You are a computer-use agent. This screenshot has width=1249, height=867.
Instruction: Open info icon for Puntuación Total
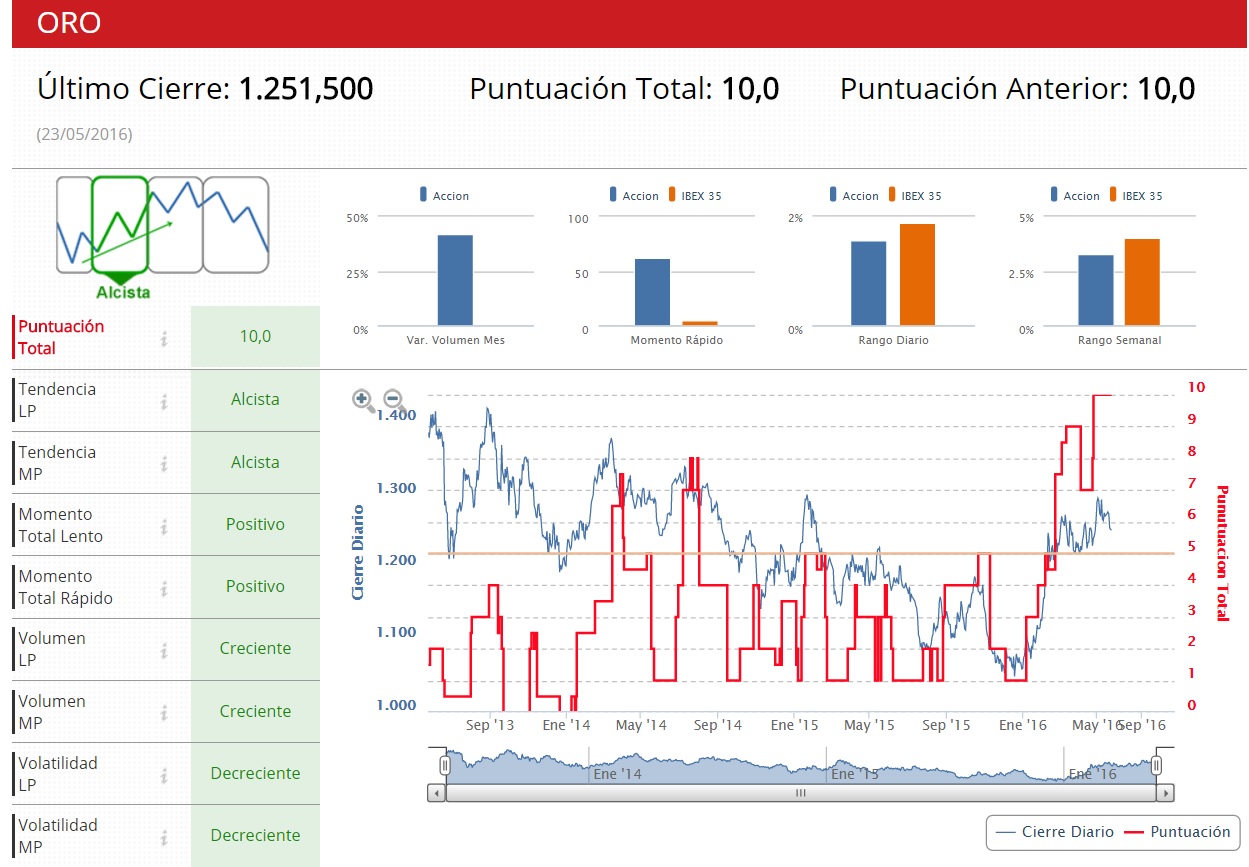(x=163, y=339)
